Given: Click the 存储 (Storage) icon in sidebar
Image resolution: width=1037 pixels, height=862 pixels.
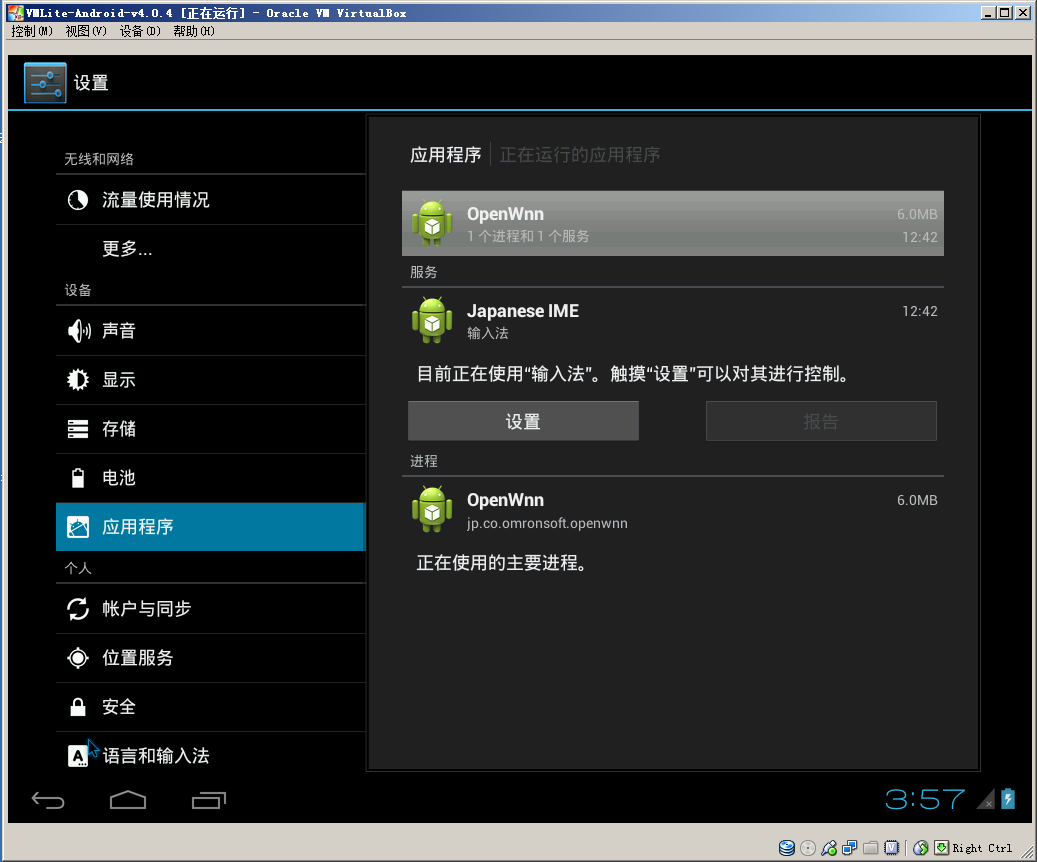Looking at the screenshot, I should (78, 429).
